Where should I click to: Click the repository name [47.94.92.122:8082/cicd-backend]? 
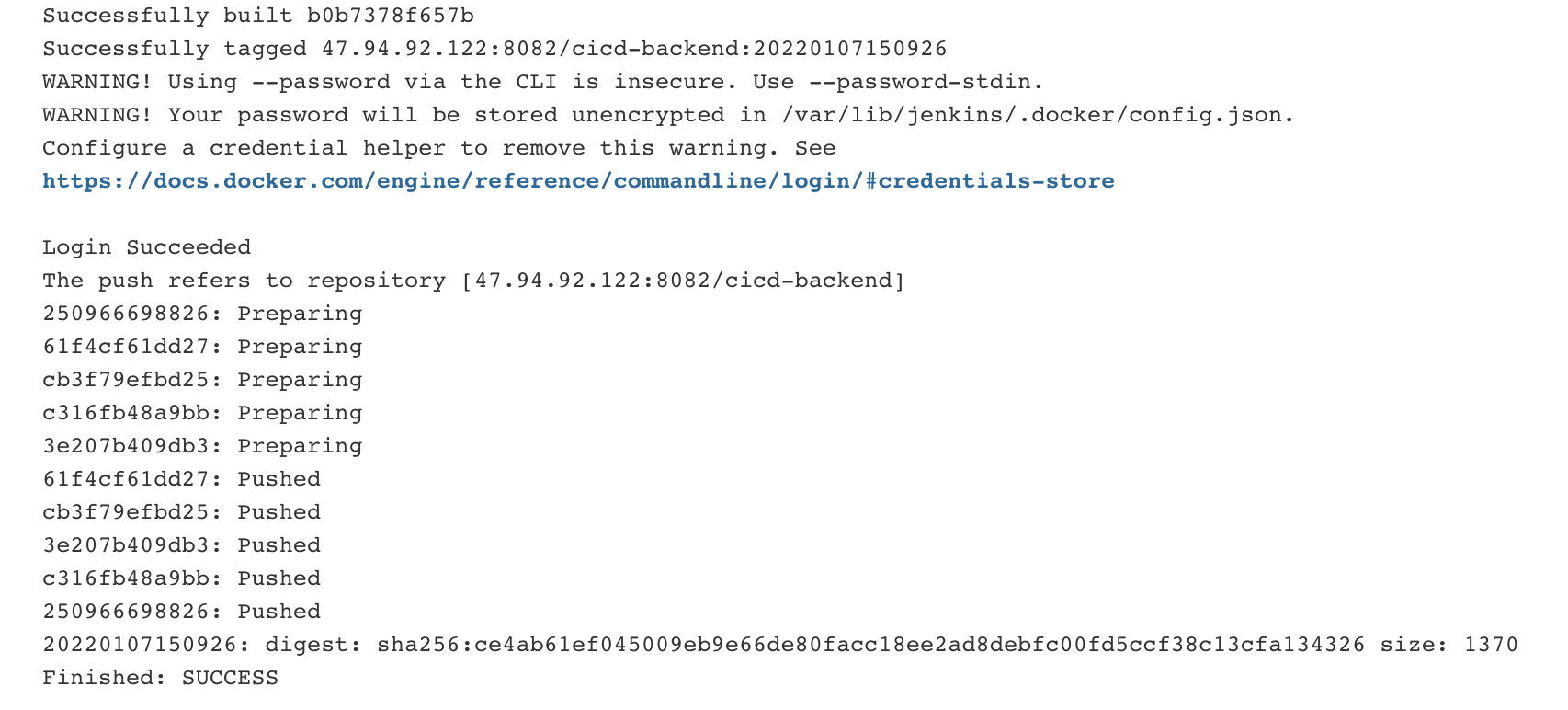click(x=683, y=281)
